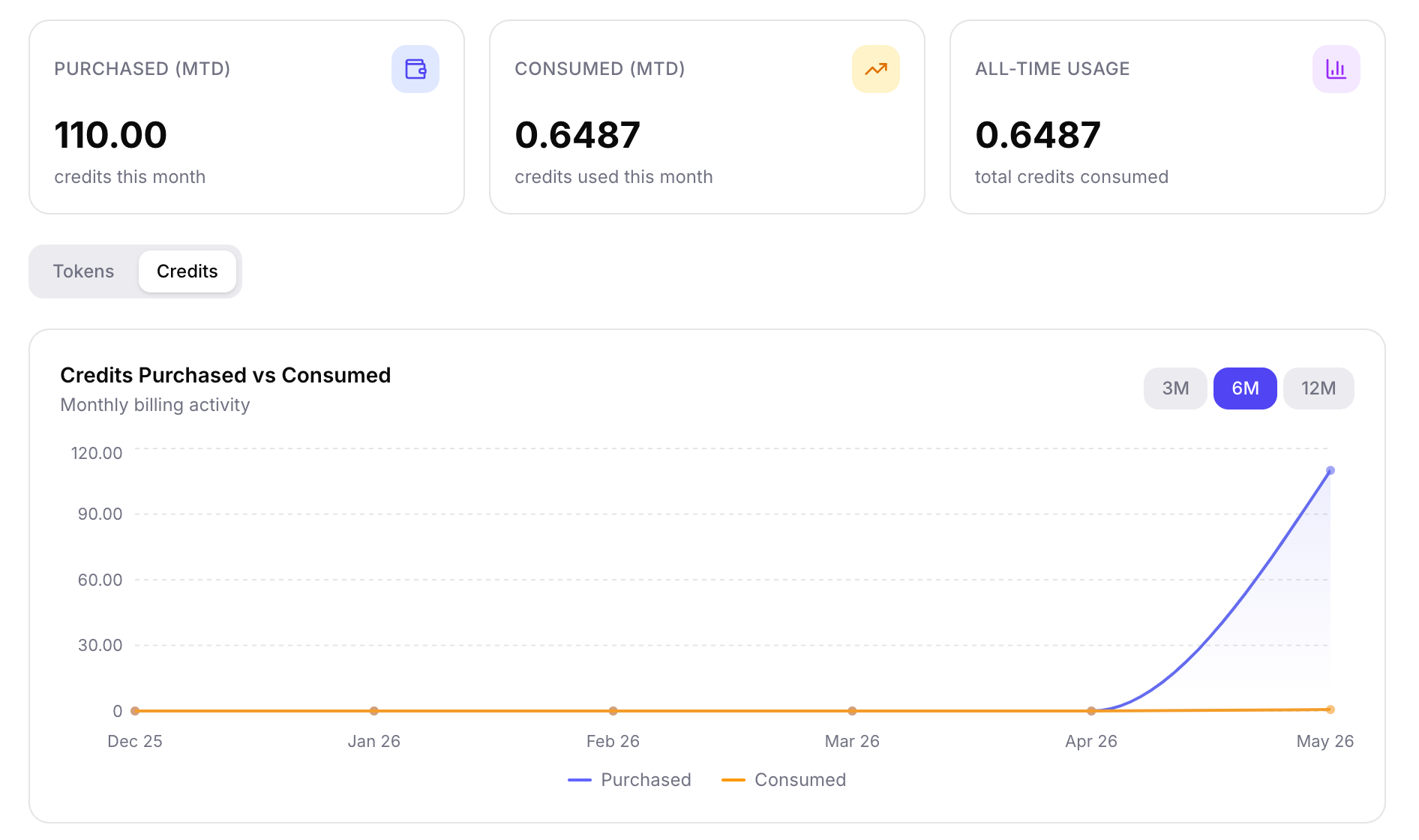Click 'credits this month' caption
Screen dimensions: 1419x840
point(130,177)
